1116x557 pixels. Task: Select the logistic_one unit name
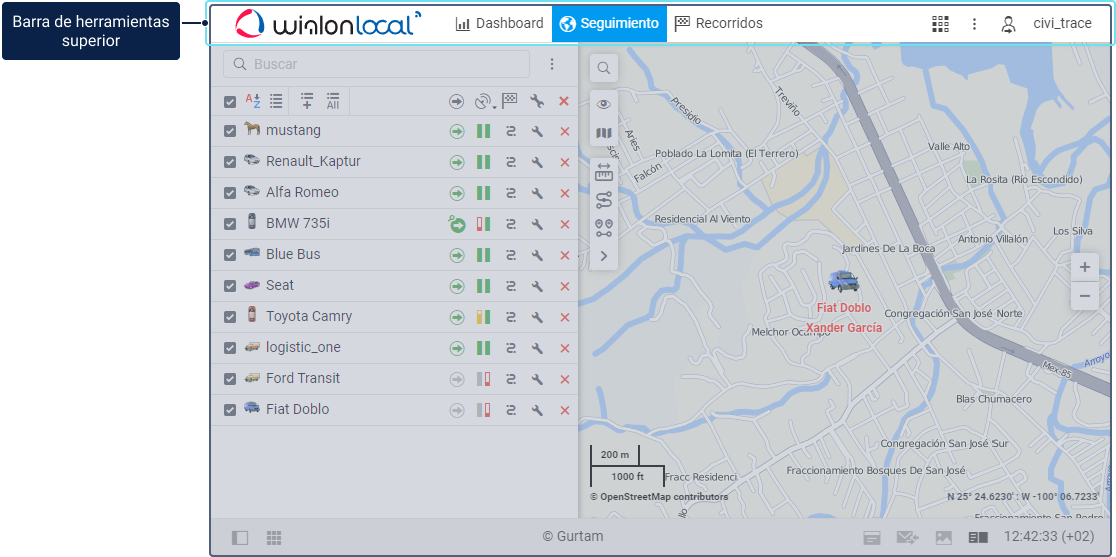[x=303, y=348]
